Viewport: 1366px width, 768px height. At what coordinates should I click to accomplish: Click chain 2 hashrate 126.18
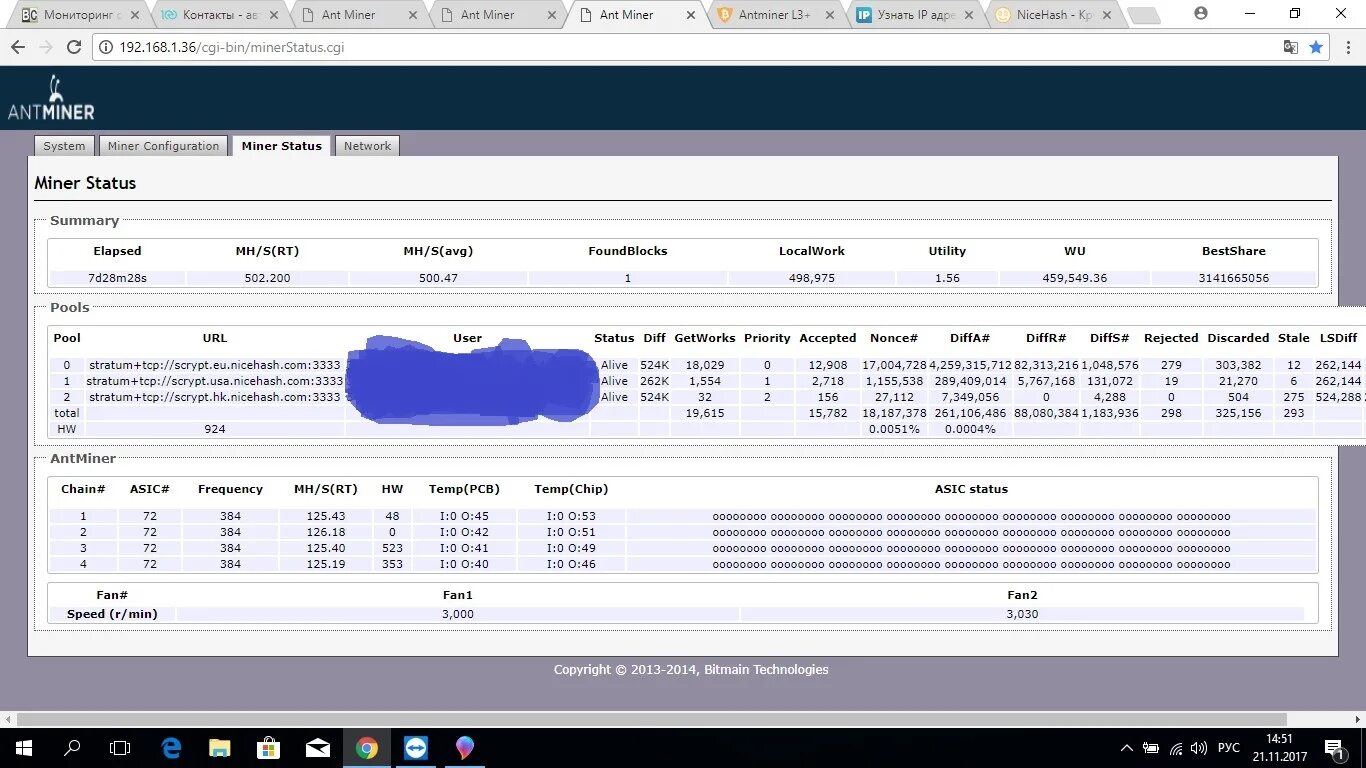point(326,532)
